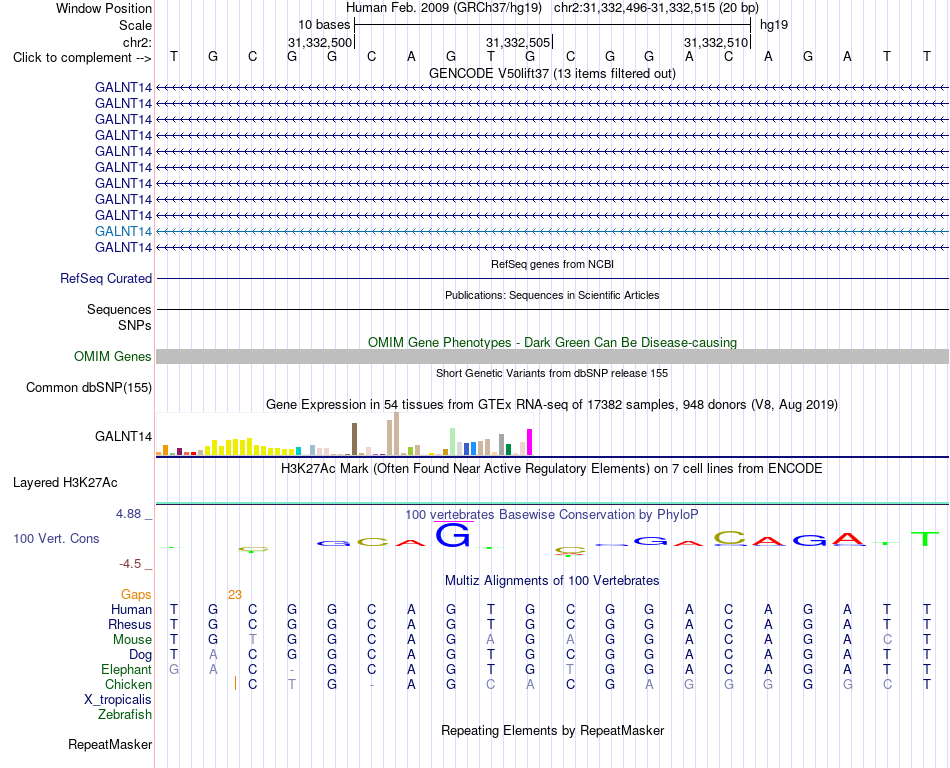Click the GALNT14 label beside GTEx bar chart
The width and height of the screenshot is (950, 768).
point(123,436)
